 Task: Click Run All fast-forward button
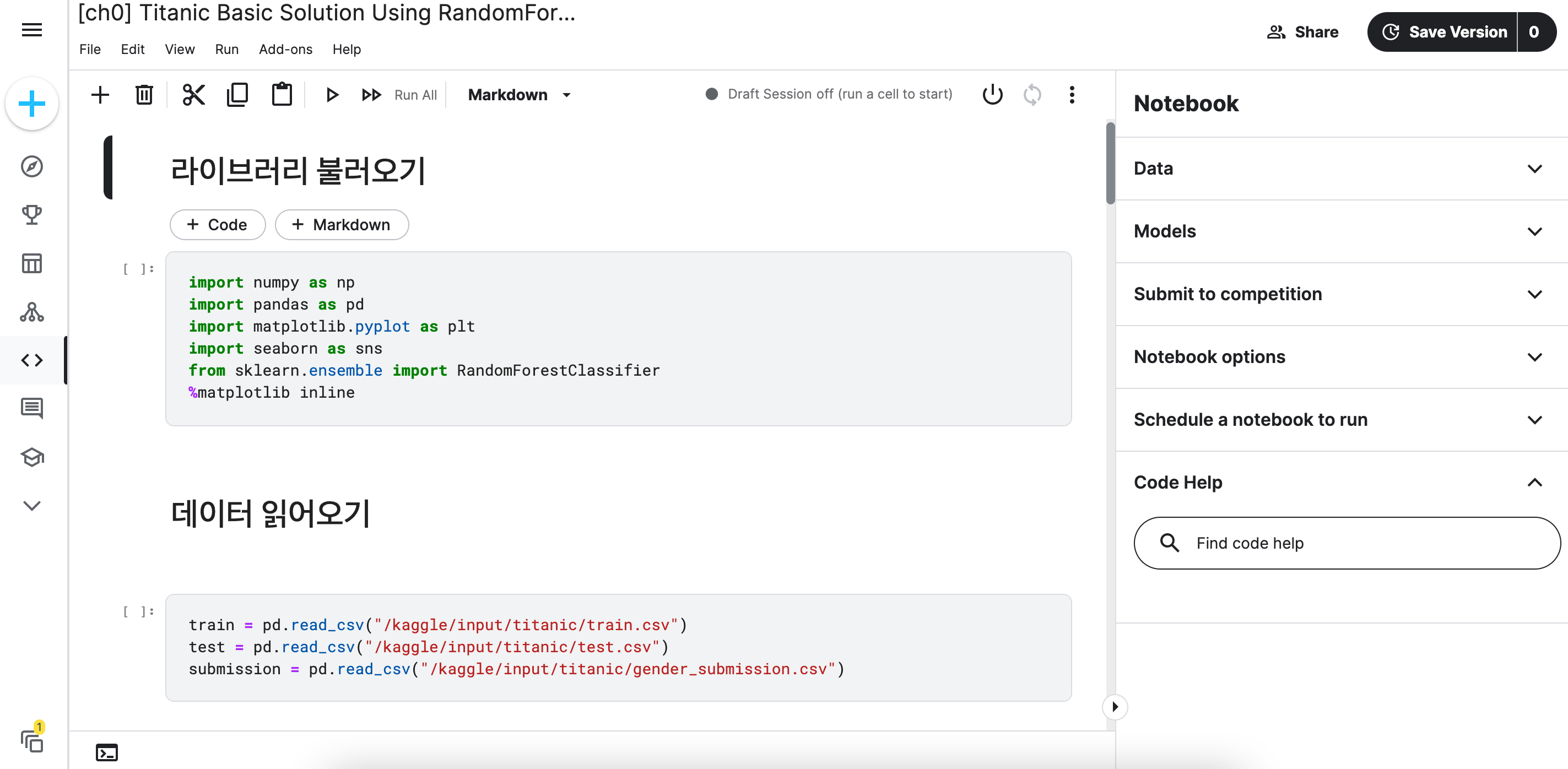[x=399, y=95]
